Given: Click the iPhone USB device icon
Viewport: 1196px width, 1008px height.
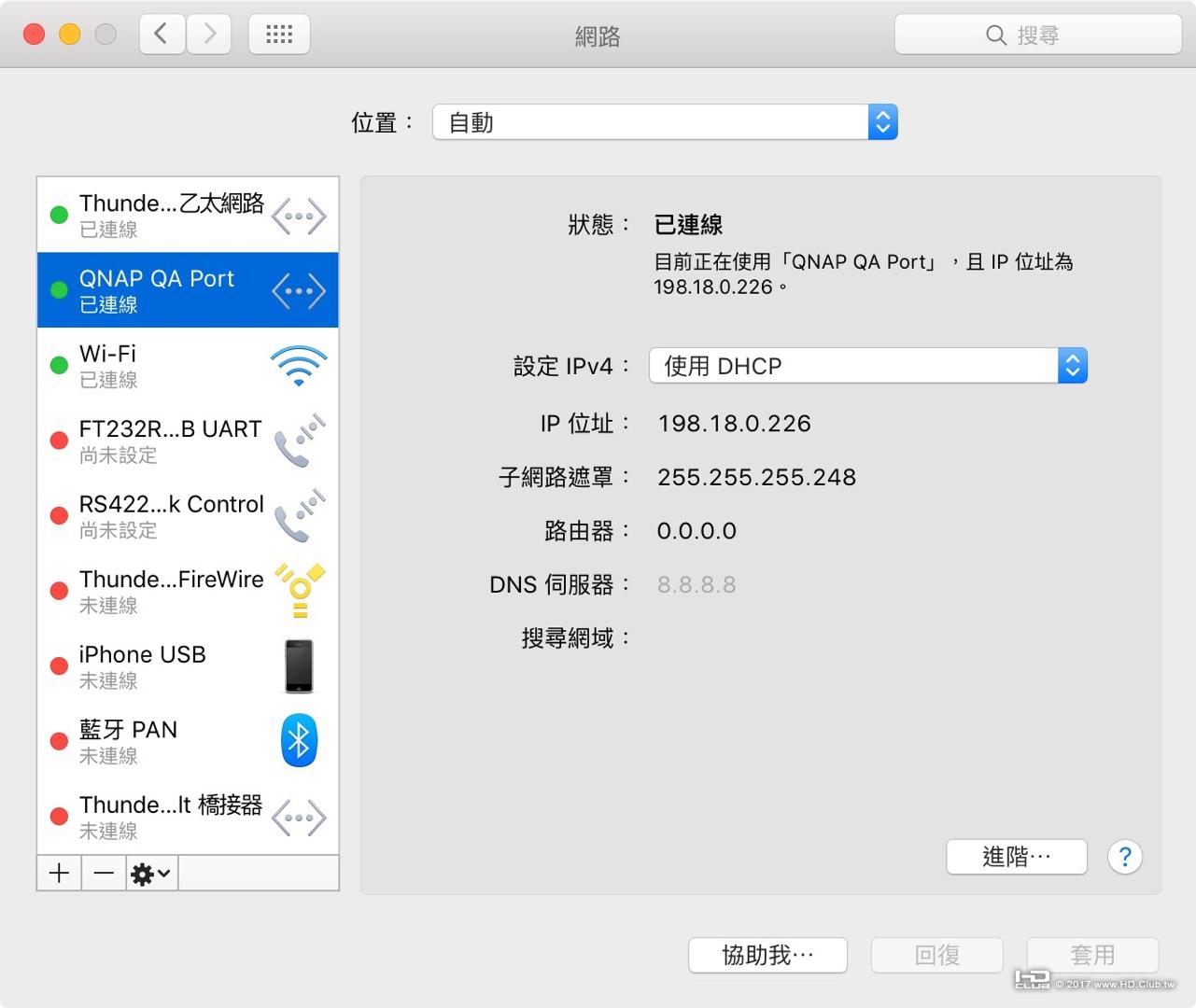Looking at the screenshot, I should (299, 666).
